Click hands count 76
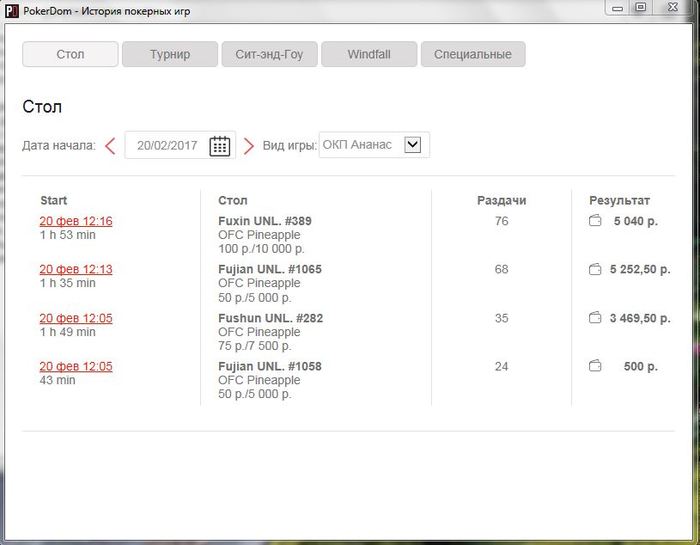Screen dimensions: 700x545 501,221
